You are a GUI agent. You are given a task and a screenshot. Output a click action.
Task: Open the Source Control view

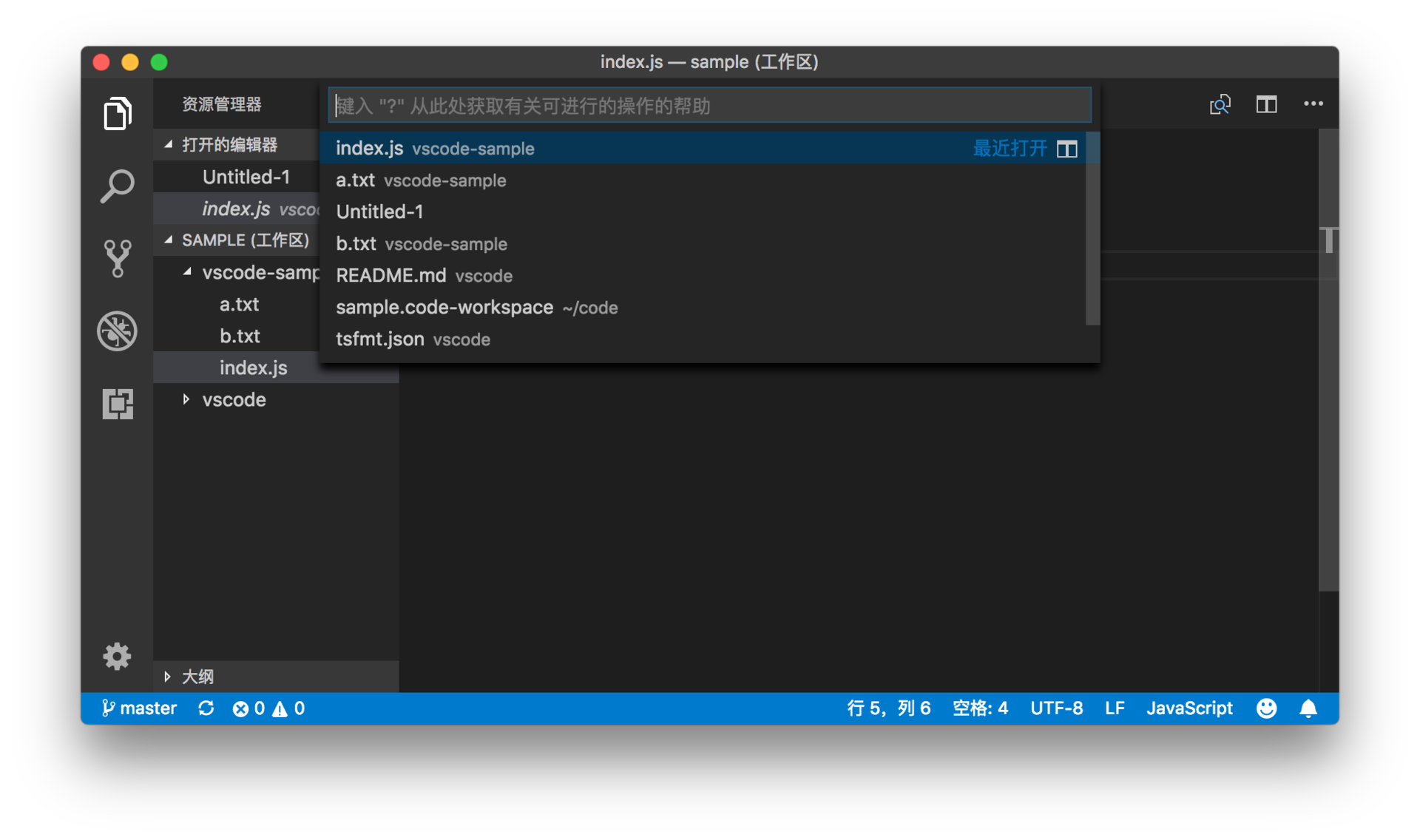117,258
